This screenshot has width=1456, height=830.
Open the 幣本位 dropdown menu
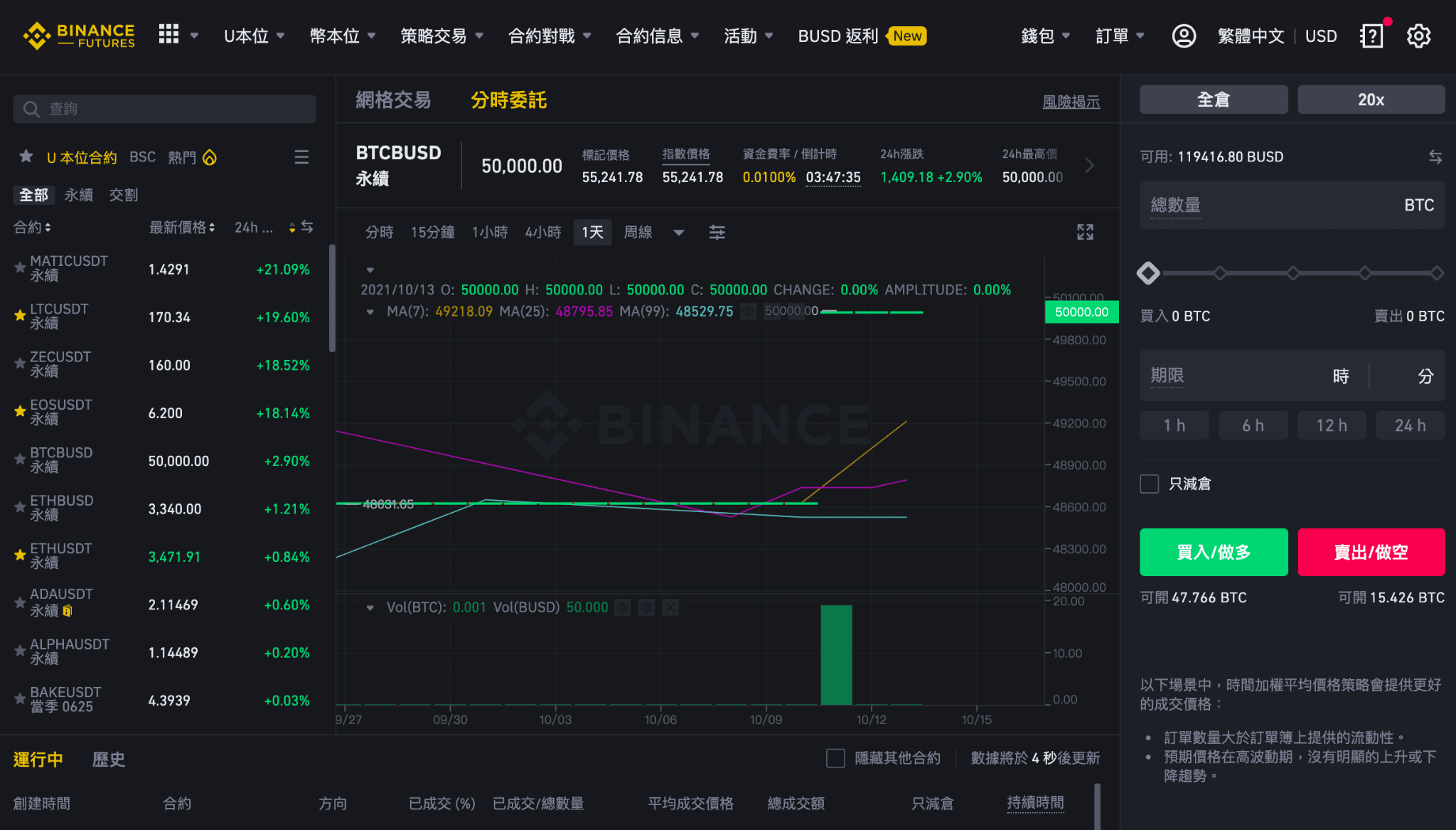point(343,36)
